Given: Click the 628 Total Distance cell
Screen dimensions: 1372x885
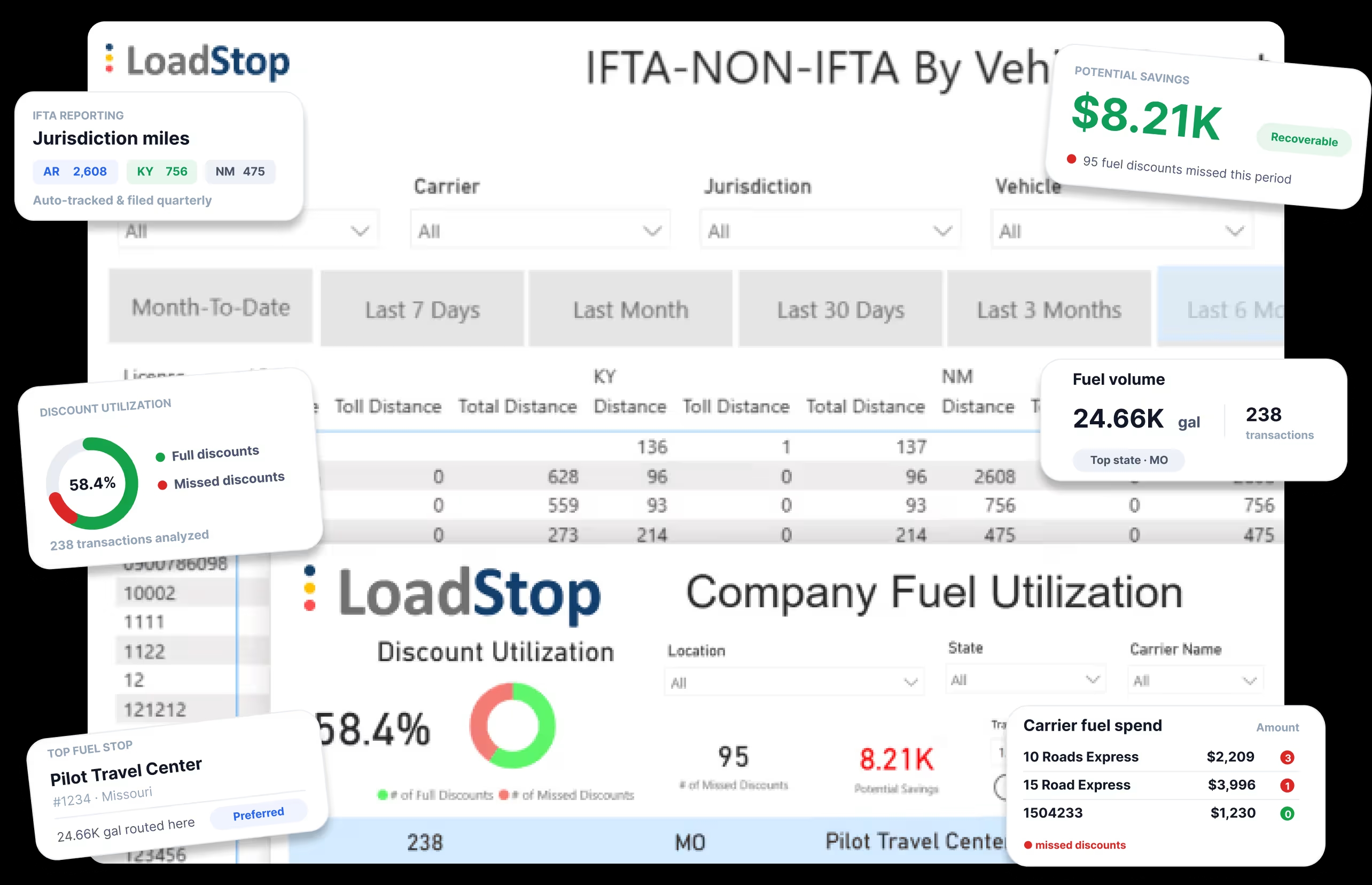Looking at the screenshot, I should (563, 476).
